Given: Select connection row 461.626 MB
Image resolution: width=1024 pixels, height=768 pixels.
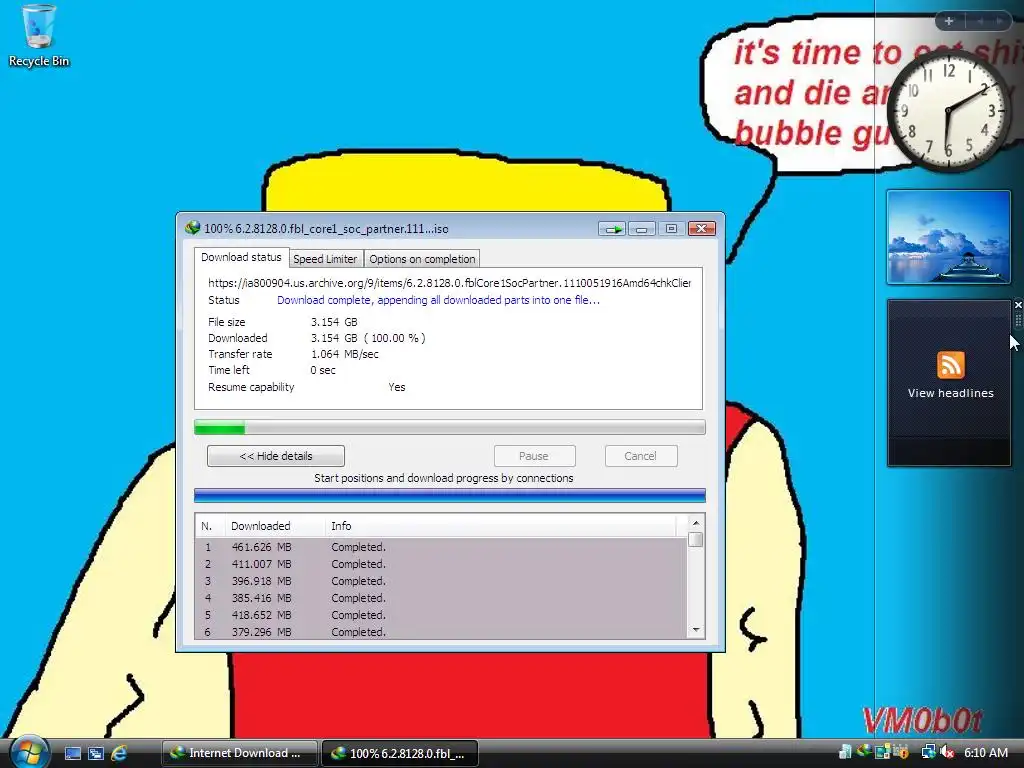Looking at the screenshot, I should [x=441, y=547].
